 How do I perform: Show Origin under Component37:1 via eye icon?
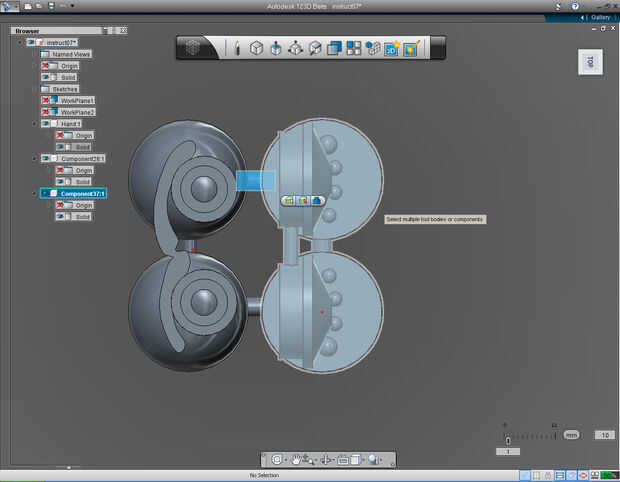click(60, 205)
